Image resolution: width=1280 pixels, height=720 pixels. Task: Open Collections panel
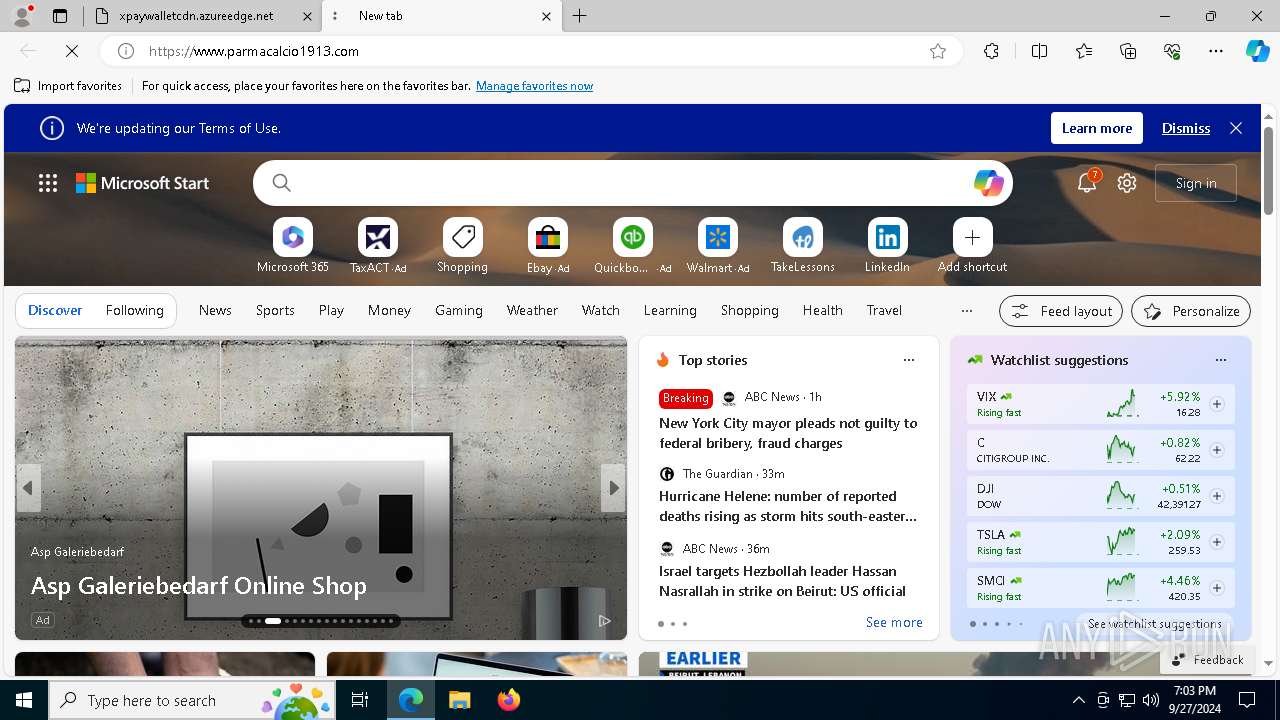1128,51
